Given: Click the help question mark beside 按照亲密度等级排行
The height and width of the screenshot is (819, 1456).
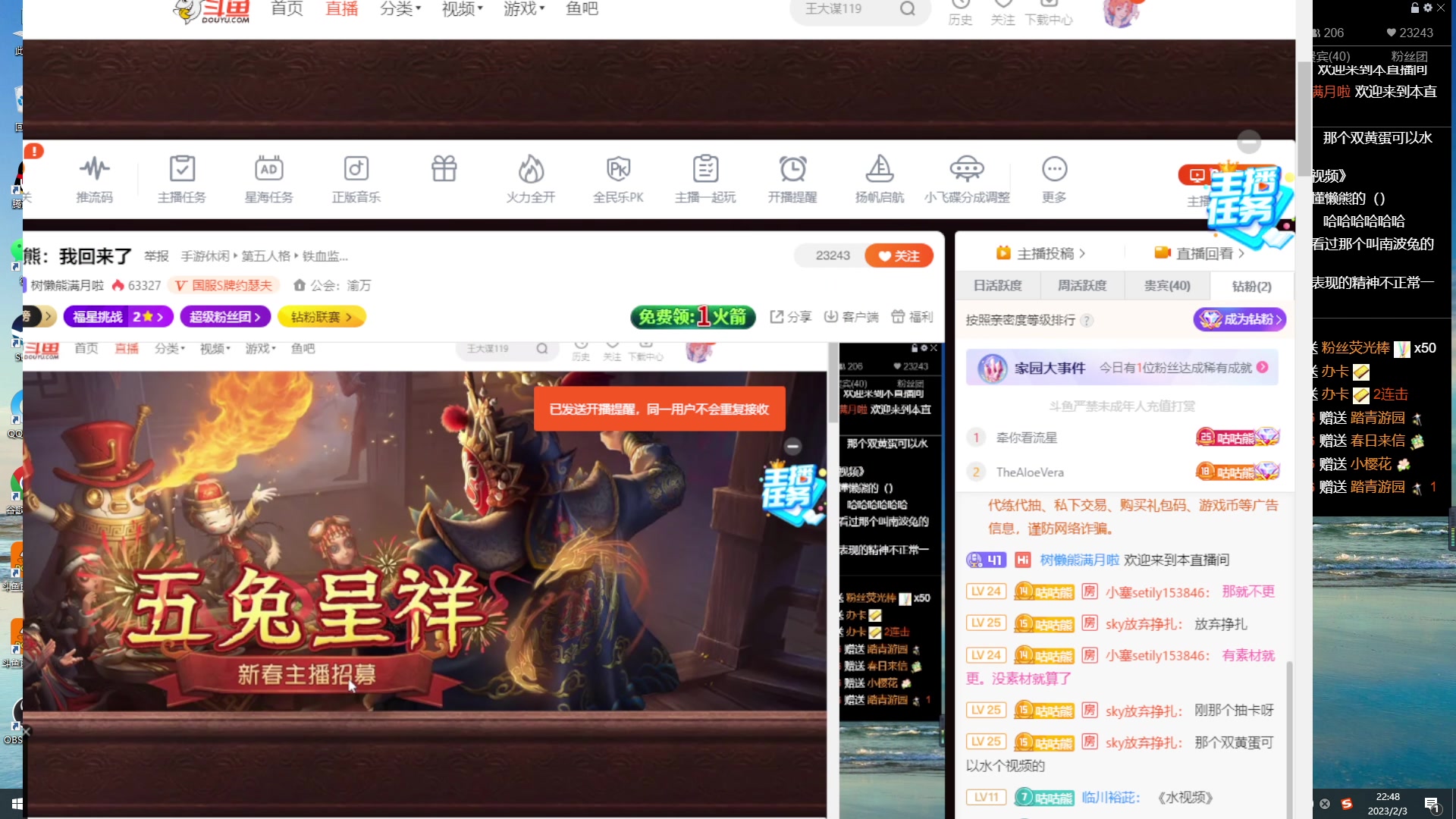Looking at the screenshot, I should (1087, 320).
